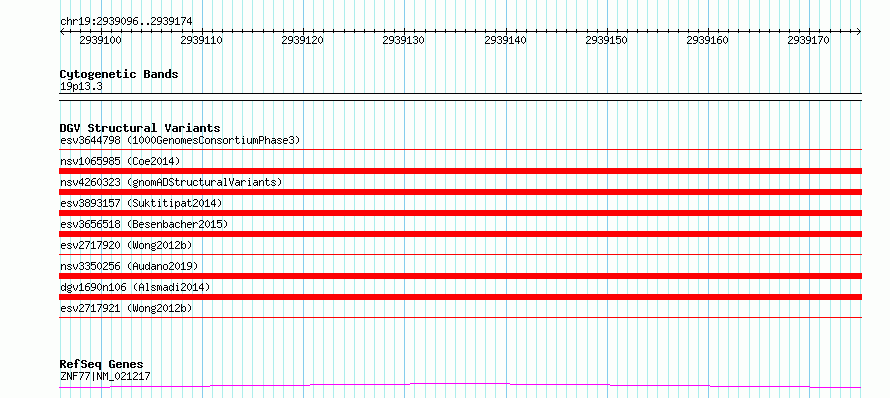The height and width of the screenshot is (398, 890).
Task: Click the ruler at position 2939170
Action: click(x=809, y=40)
